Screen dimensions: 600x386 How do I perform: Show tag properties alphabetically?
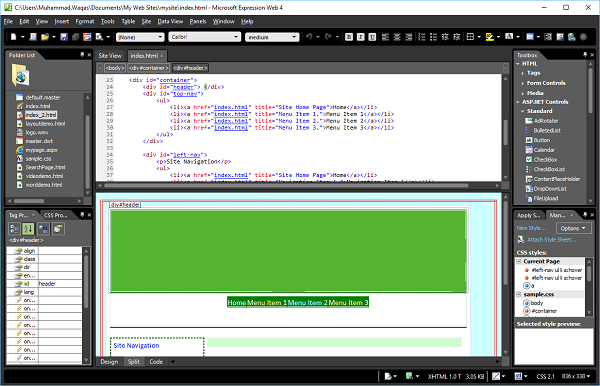point(28,229)
